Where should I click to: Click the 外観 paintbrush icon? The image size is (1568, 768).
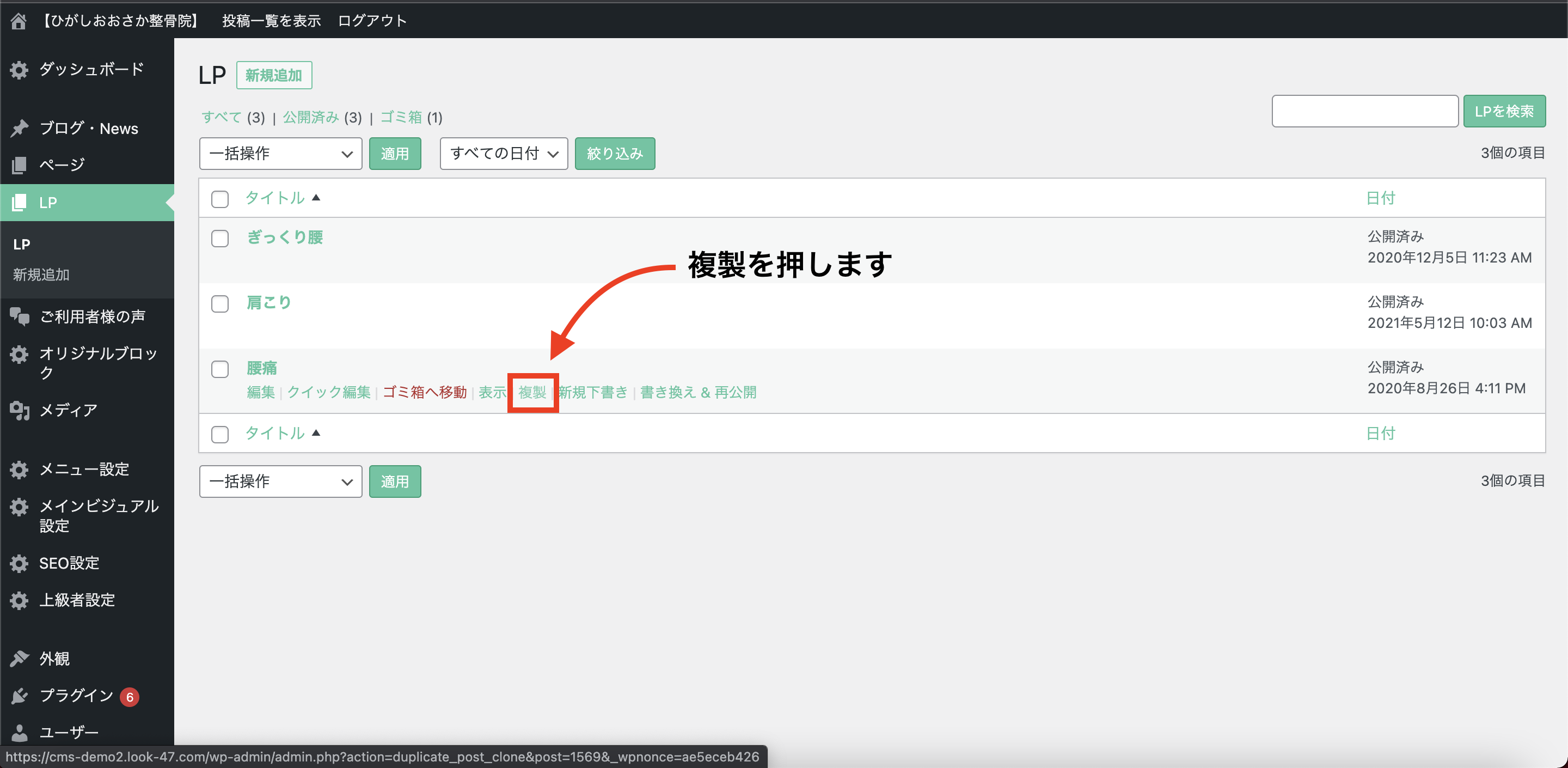(x=19, y=659)
